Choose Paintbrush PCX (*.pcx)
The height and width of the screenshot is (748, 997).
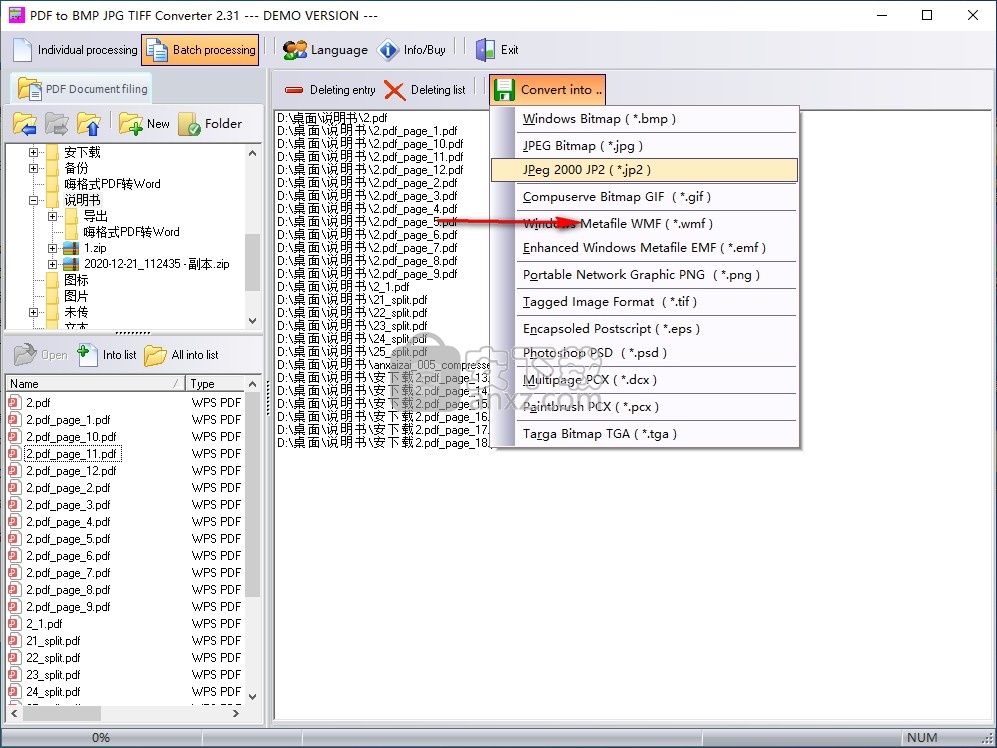click(643, 406)
